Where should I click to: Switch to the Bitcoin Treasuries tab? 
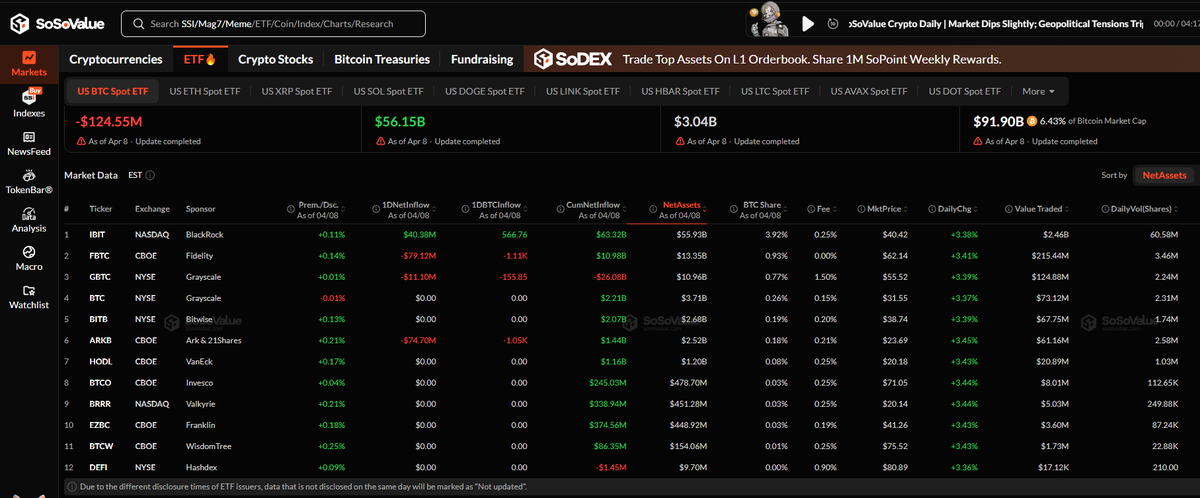[382, 59]
